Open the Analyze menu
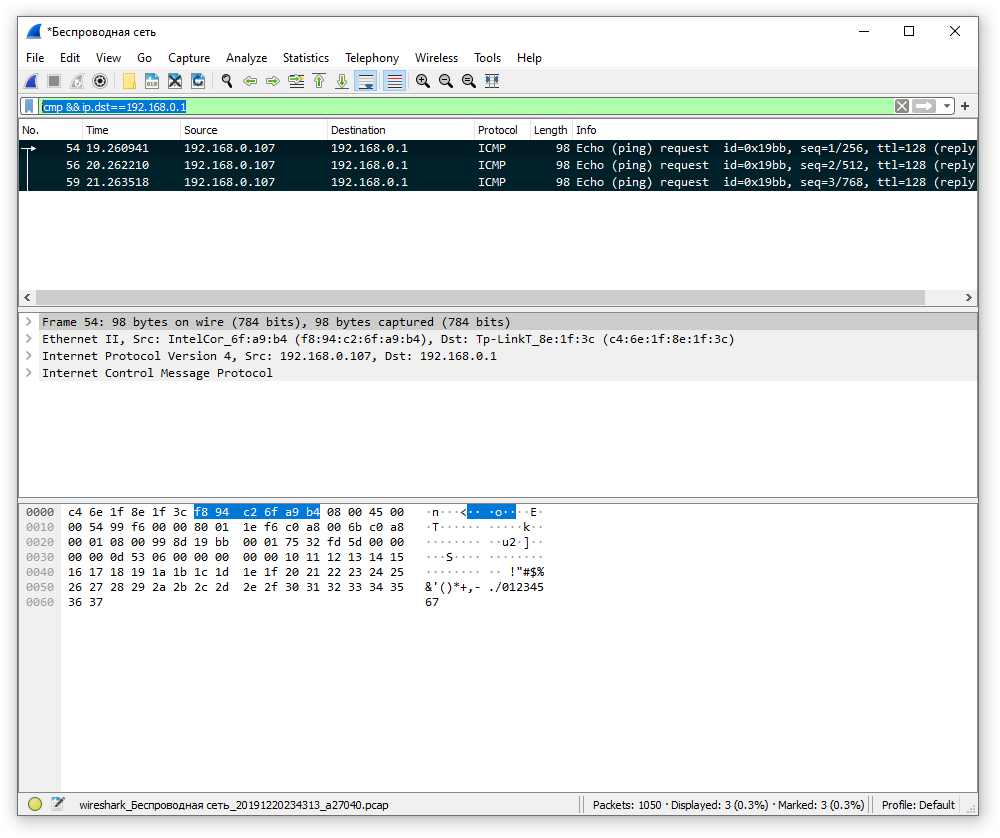This screenshot has height=838, width=1000. click(246, 58)
